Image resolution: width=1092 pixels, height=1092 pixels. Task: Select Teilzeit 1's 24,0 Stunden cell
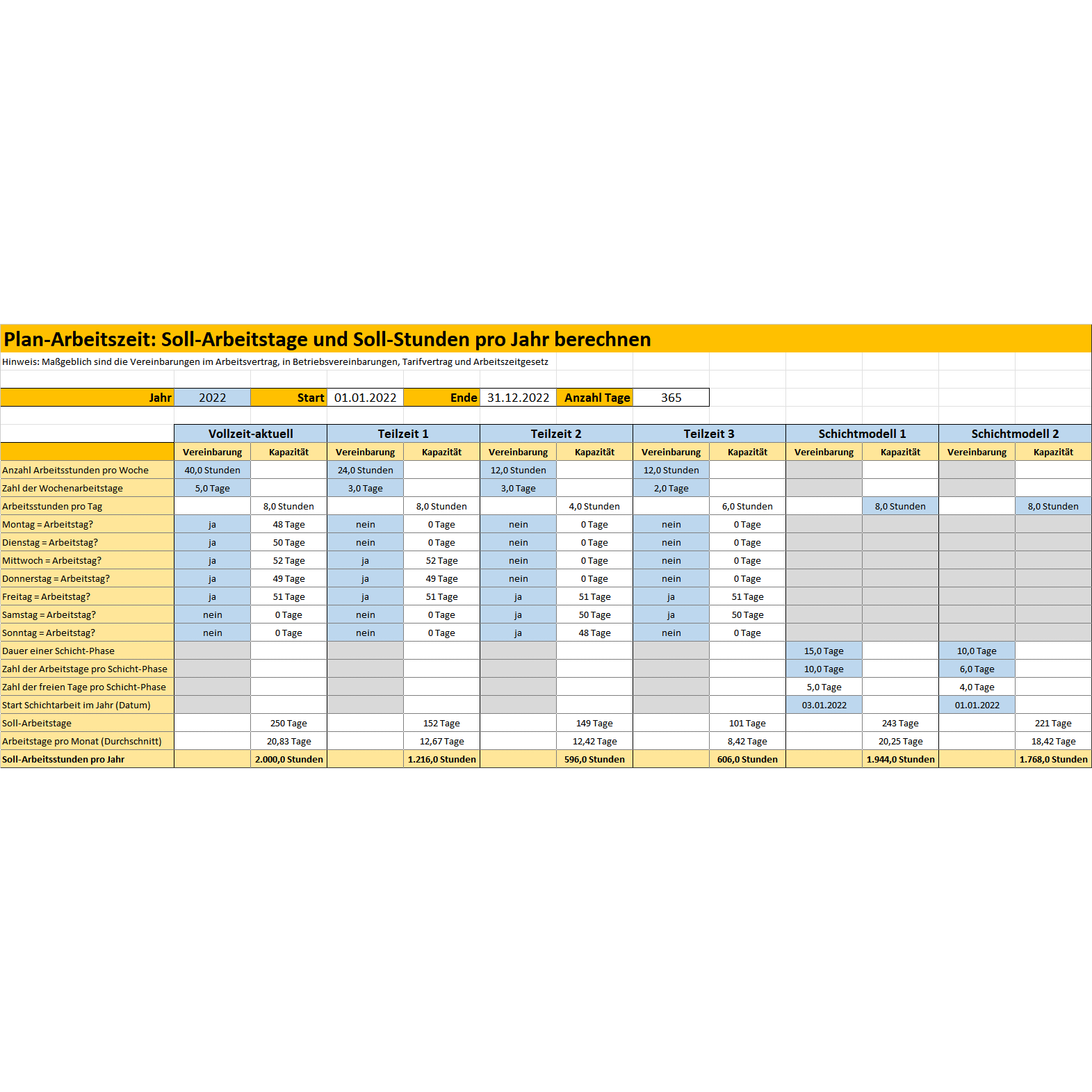[x=365, y=470]
